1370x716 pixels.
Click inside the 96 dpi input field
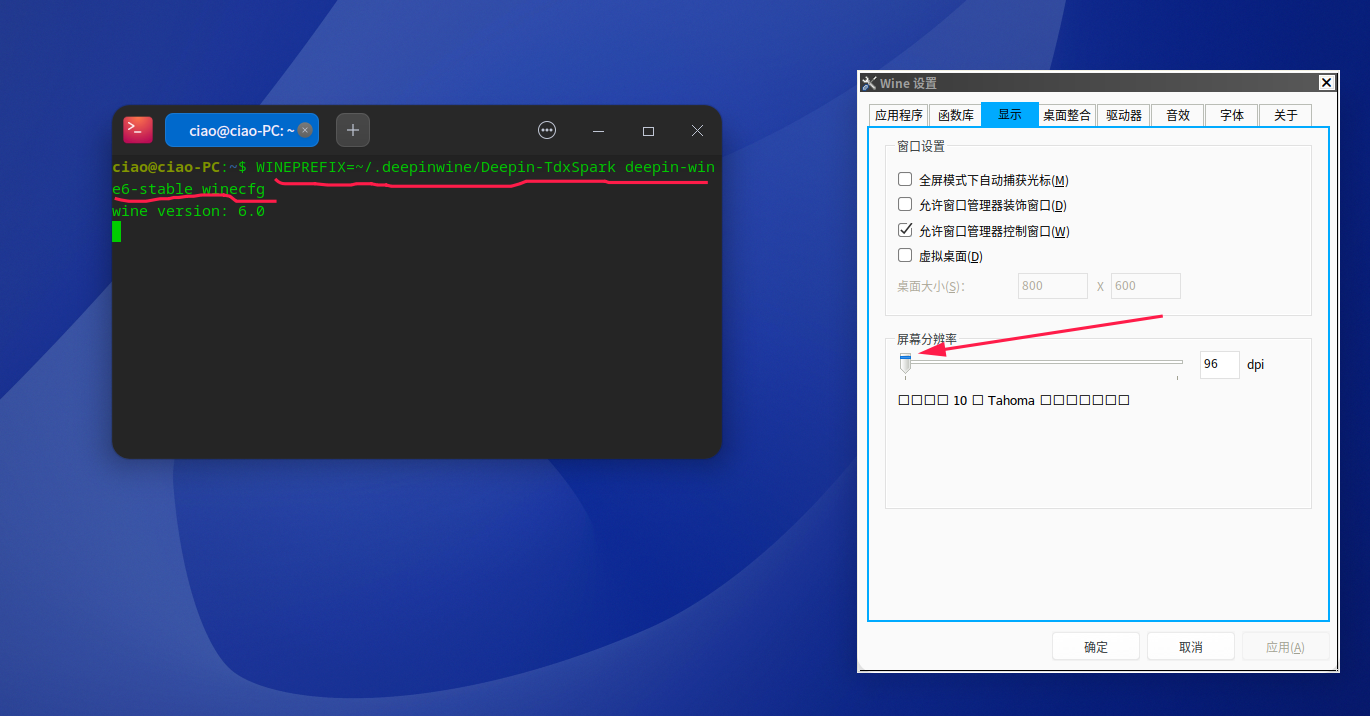pos(1218,364)
